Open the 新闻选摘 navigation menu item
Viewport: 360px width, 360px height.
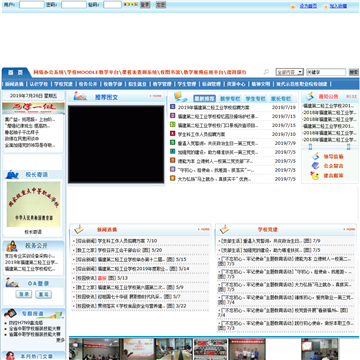tap(14, 84)
